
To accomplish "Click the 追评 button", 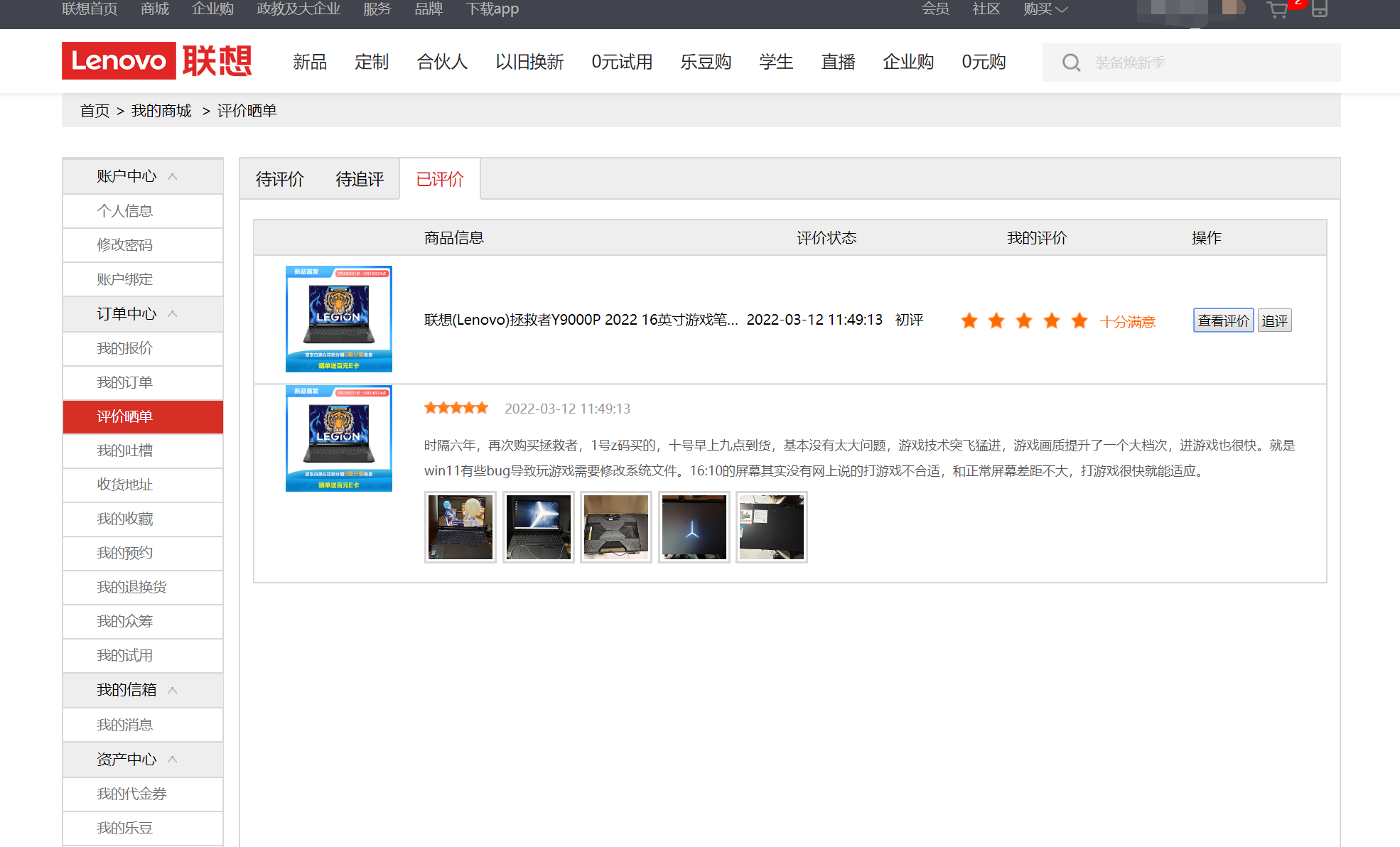I will point(1274,320).
